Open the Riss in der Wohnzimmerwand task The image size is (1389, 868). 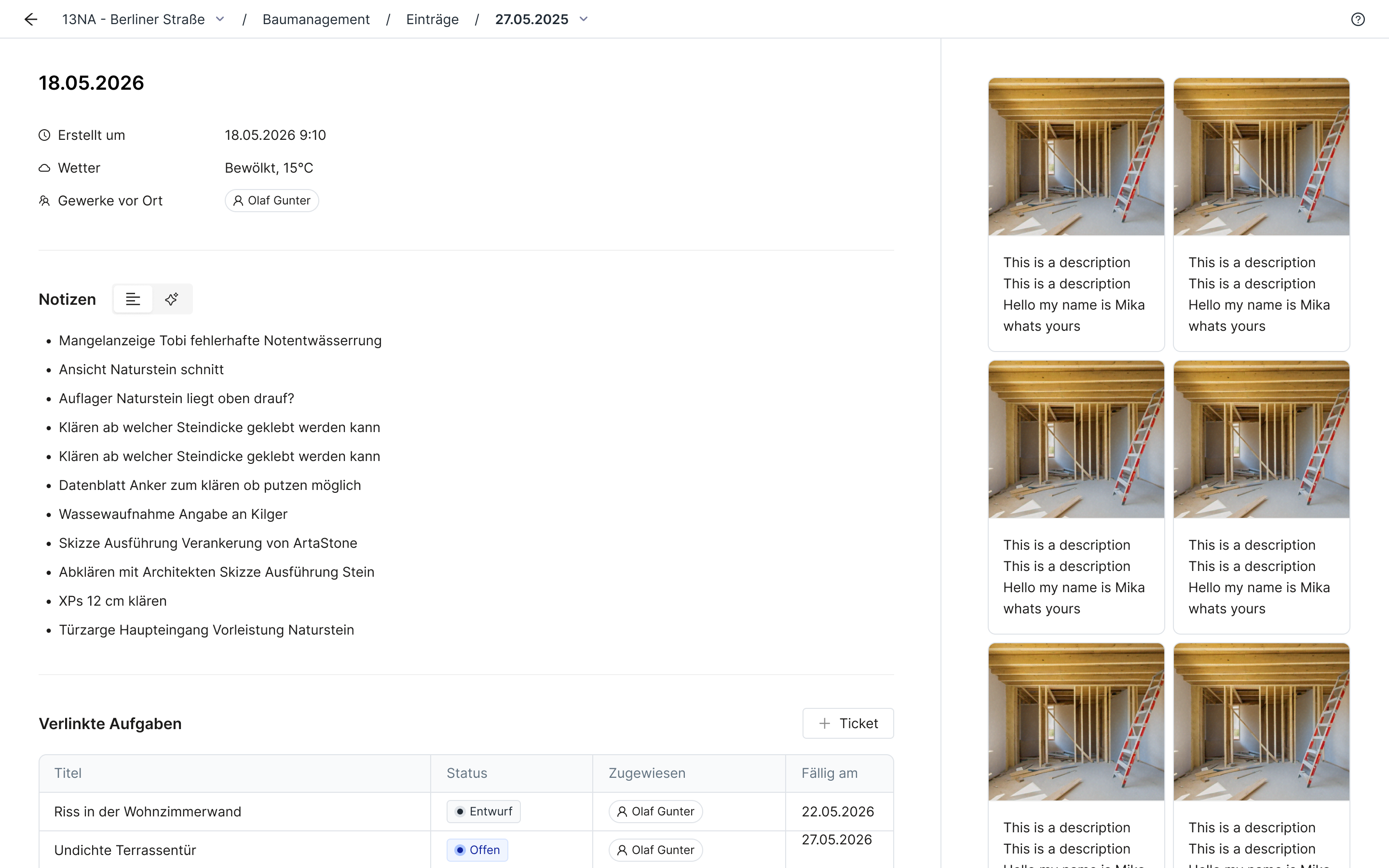click(148, 812)
